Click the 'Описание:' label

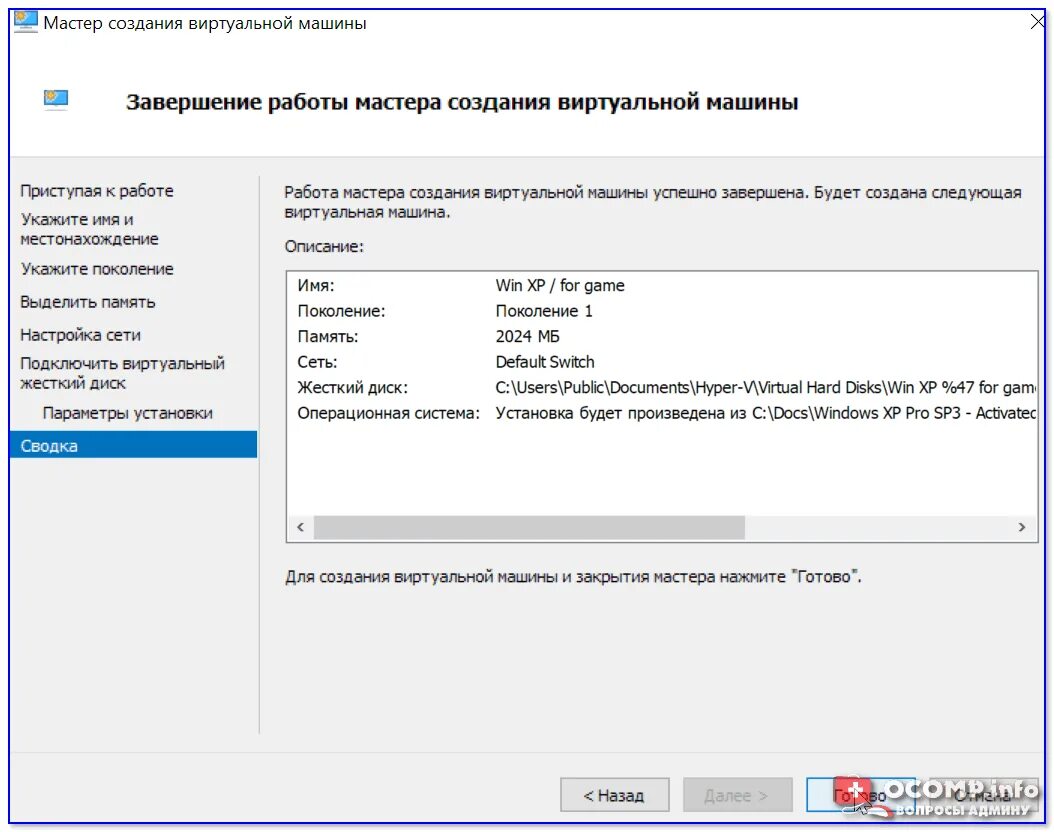point(324,247)
